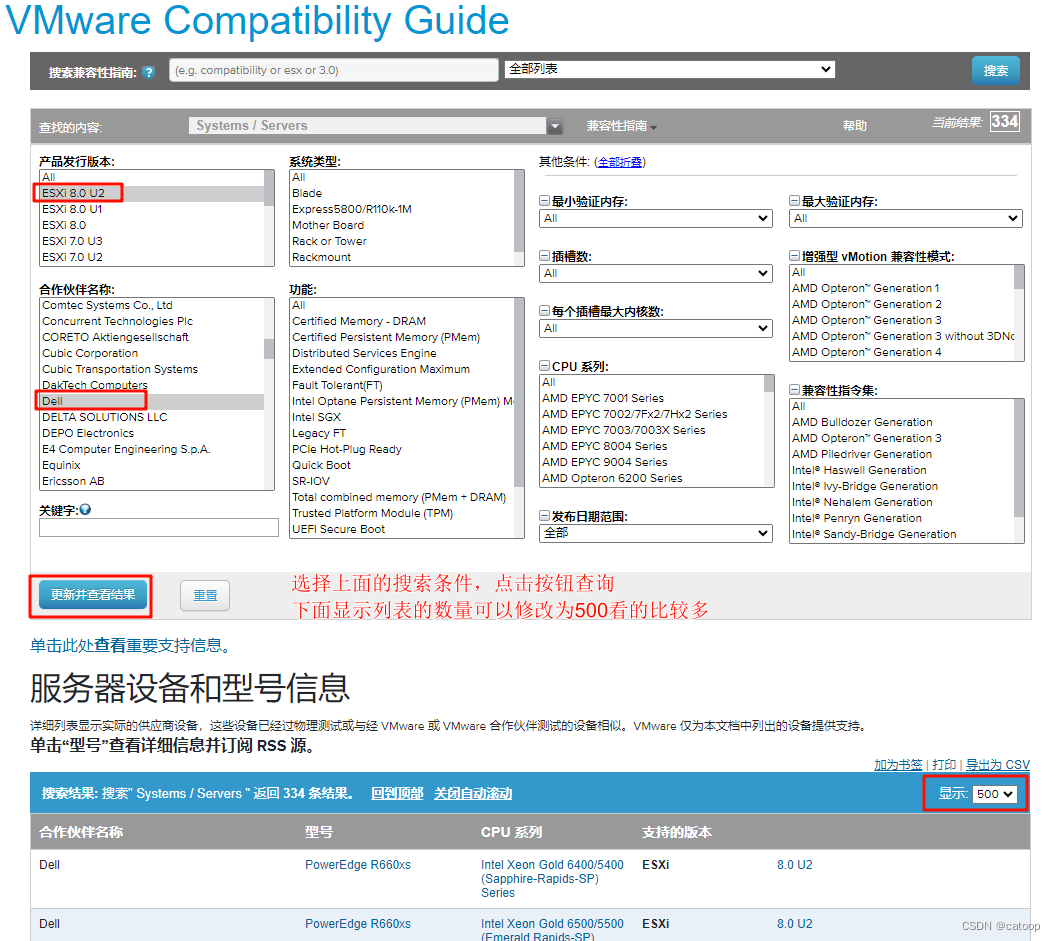1056x941 pixels.
Task: Open the 全部列表 search scope dropdown
Action: click(670, 69)
